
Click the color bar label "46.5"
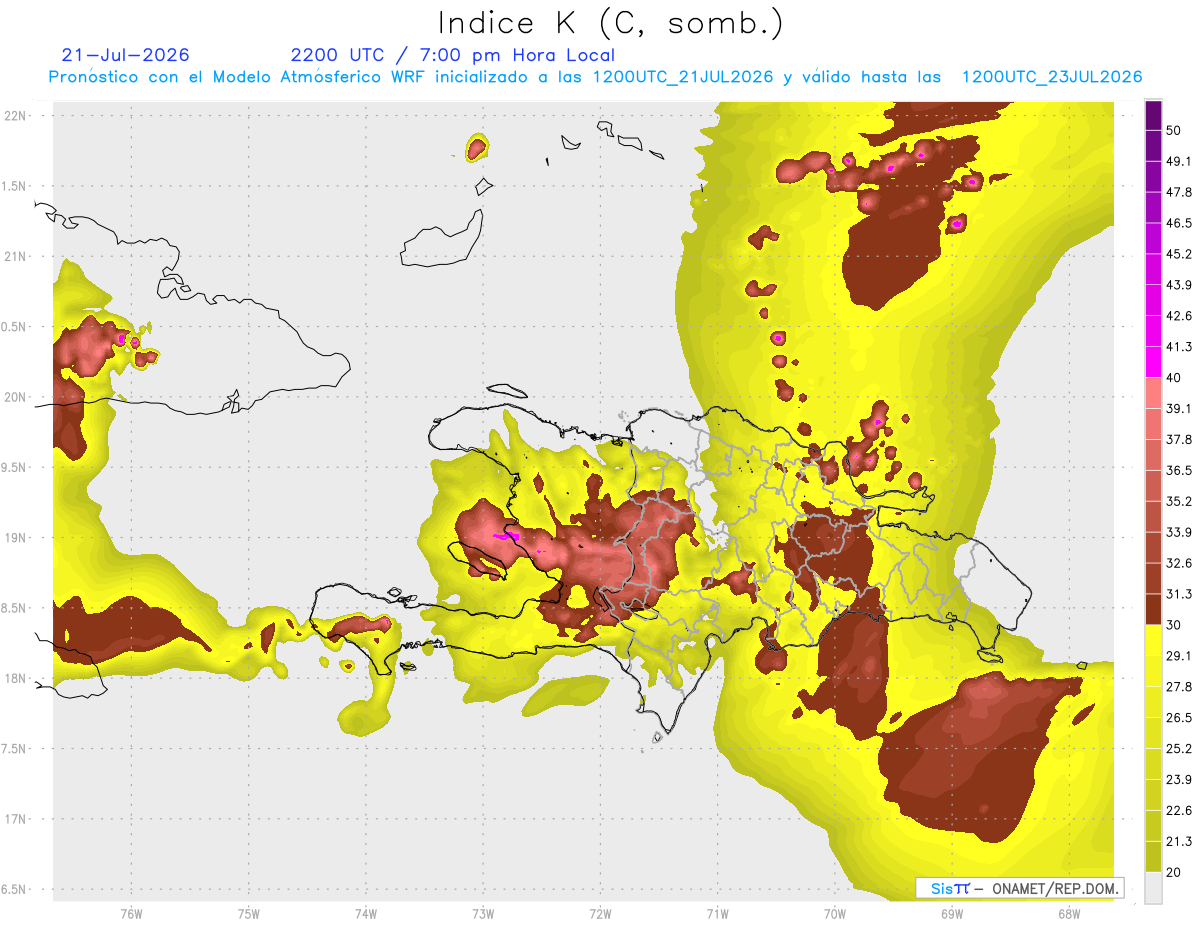pos(1179,223)
